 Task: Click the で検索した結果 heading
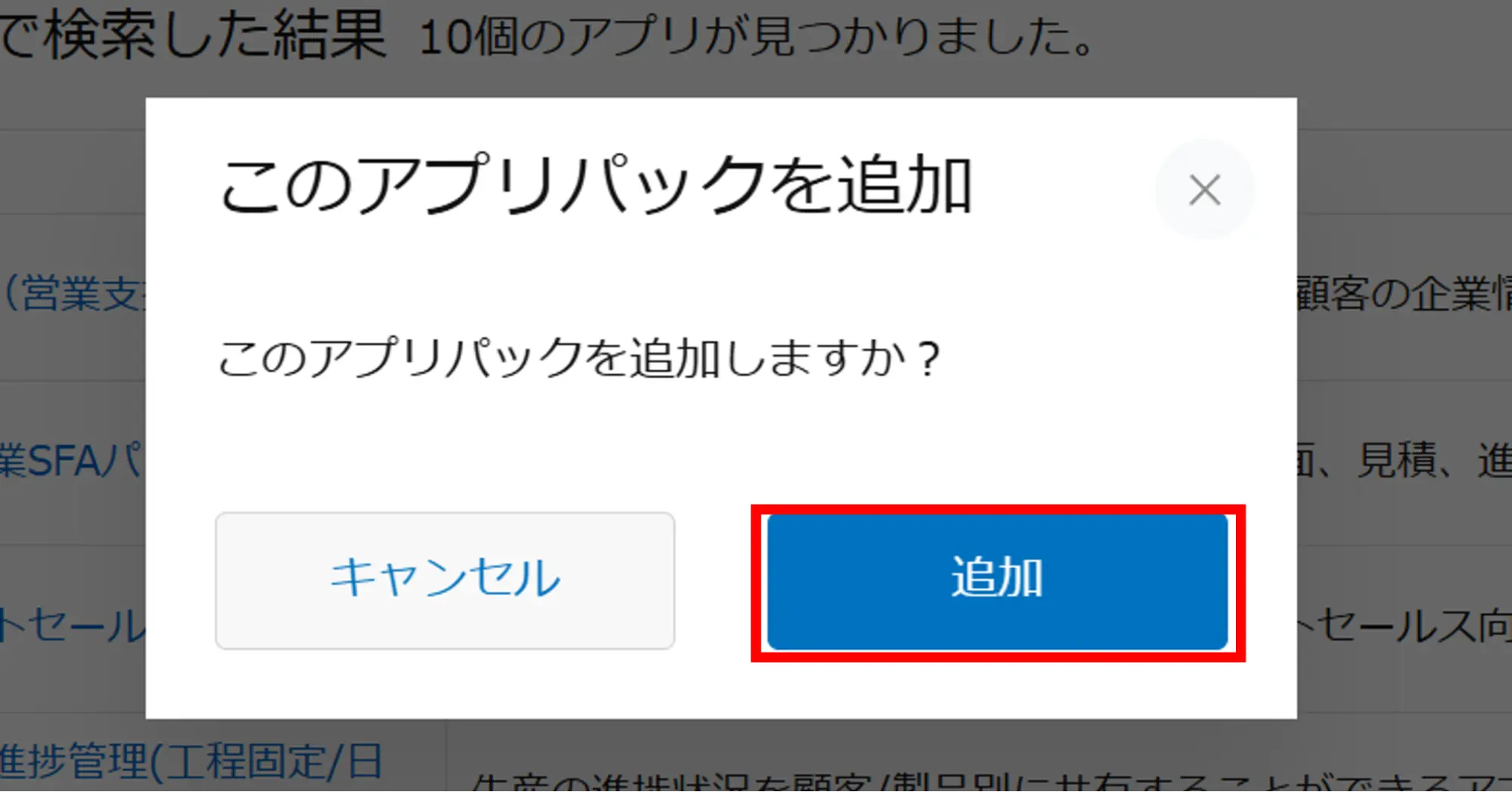pos(194,35)
